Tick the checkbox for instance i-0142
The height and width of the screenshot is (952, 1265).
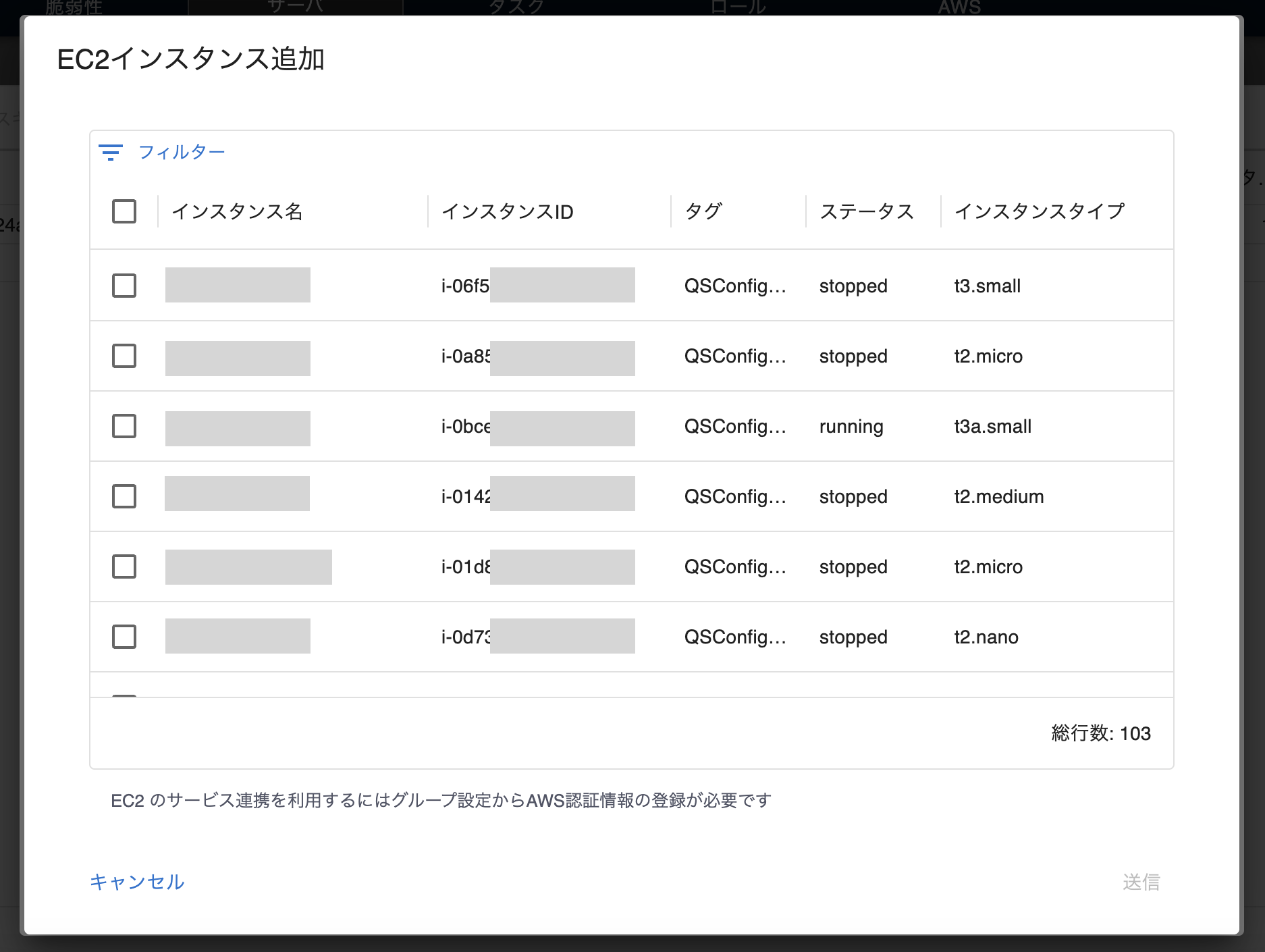pyautogui.click(x=124, y=496)
